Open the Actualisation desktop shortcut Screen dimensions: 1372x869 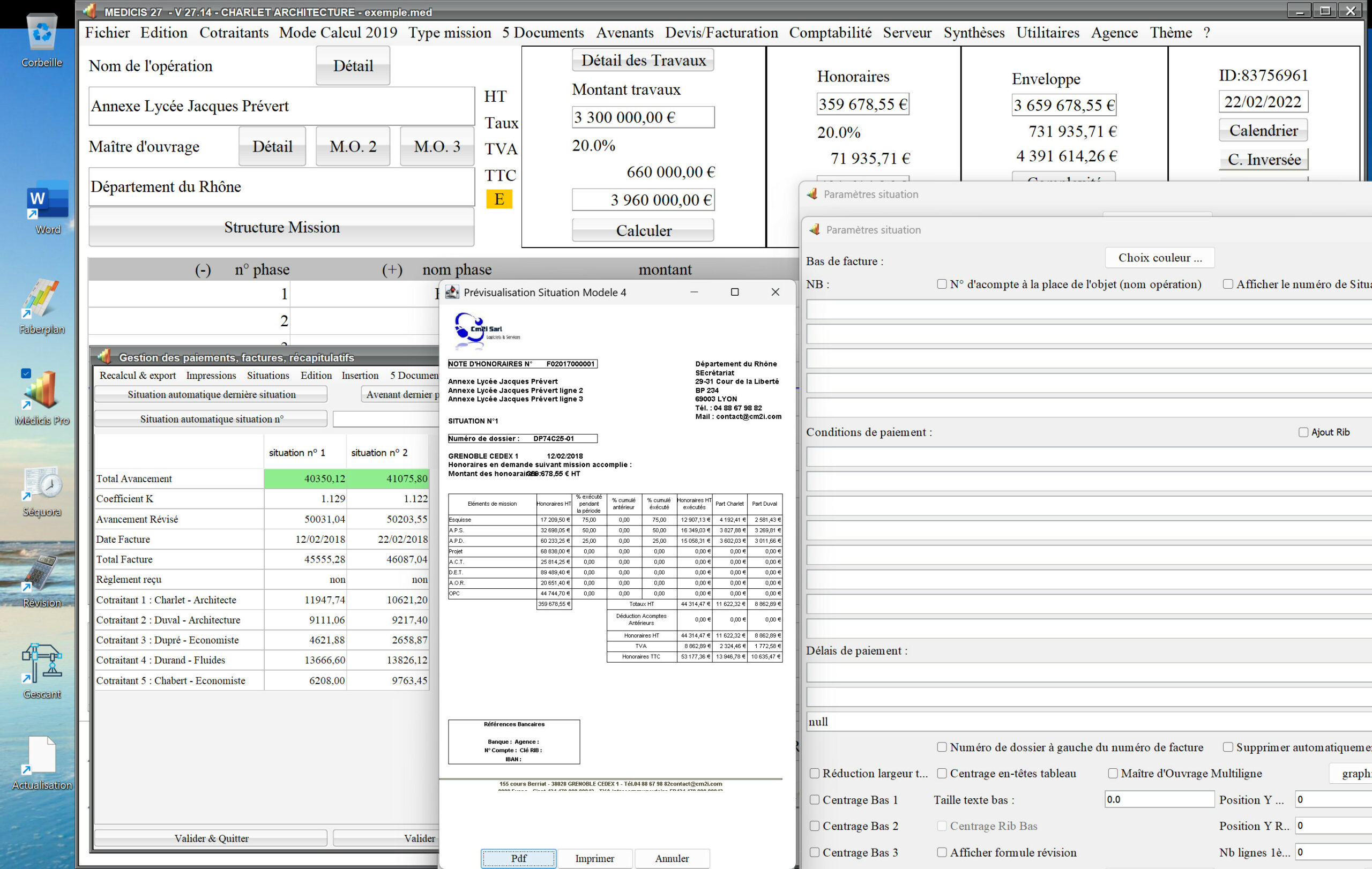pyautogui.click(x=42, y=756)
